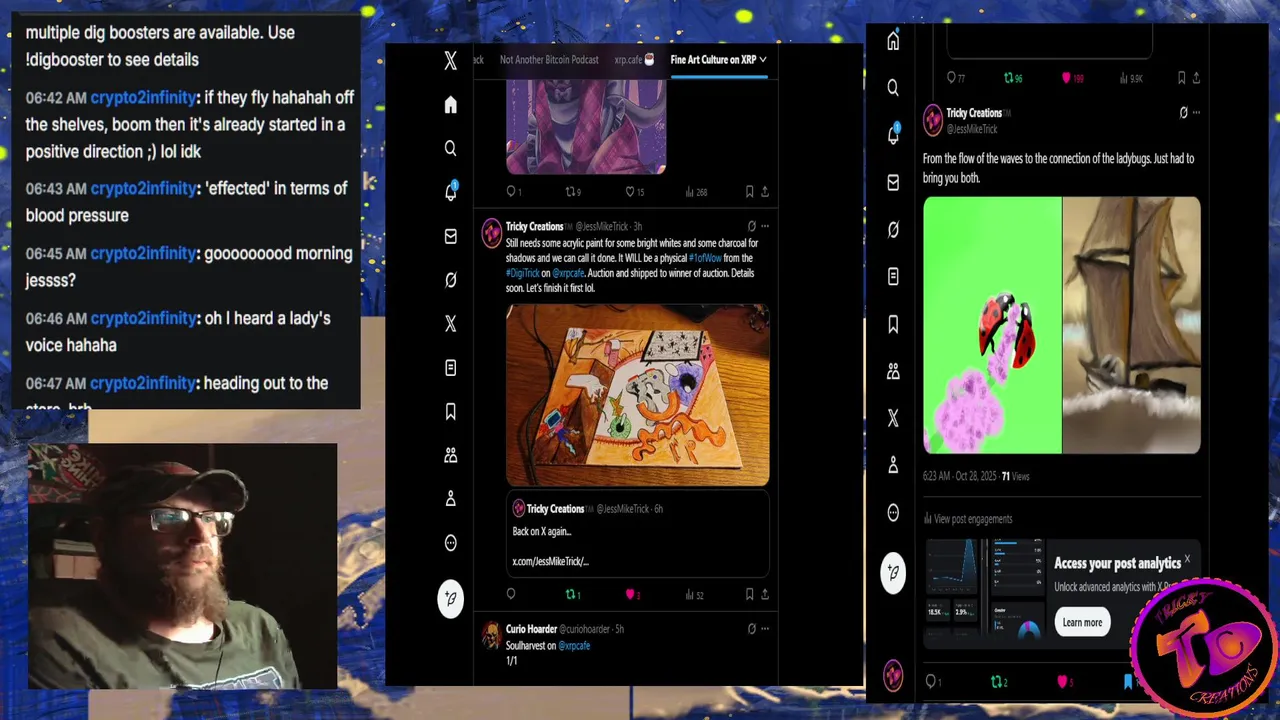Open Bookmarks in the feed window sidebar
Image resolution: width=1280 pixels, height=720 pixels.
450,411
